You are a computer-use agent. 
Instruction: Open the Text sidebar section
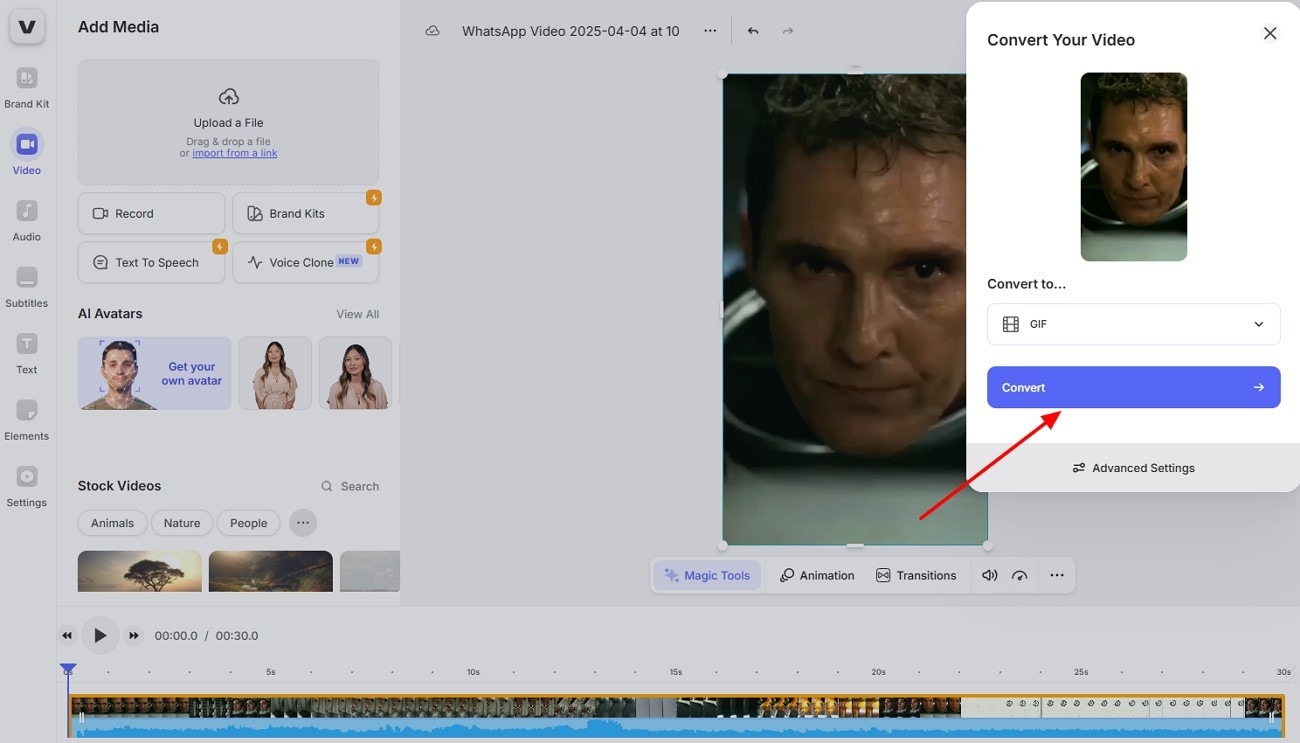click(x=27, y=353)
